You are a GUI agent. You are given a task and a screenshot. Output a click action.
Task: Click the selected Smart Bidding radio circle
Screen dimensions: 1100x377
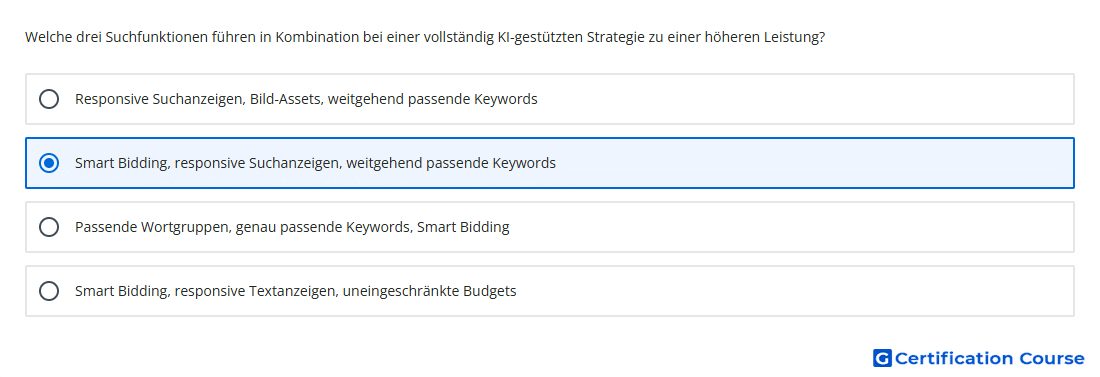point(49,163)
